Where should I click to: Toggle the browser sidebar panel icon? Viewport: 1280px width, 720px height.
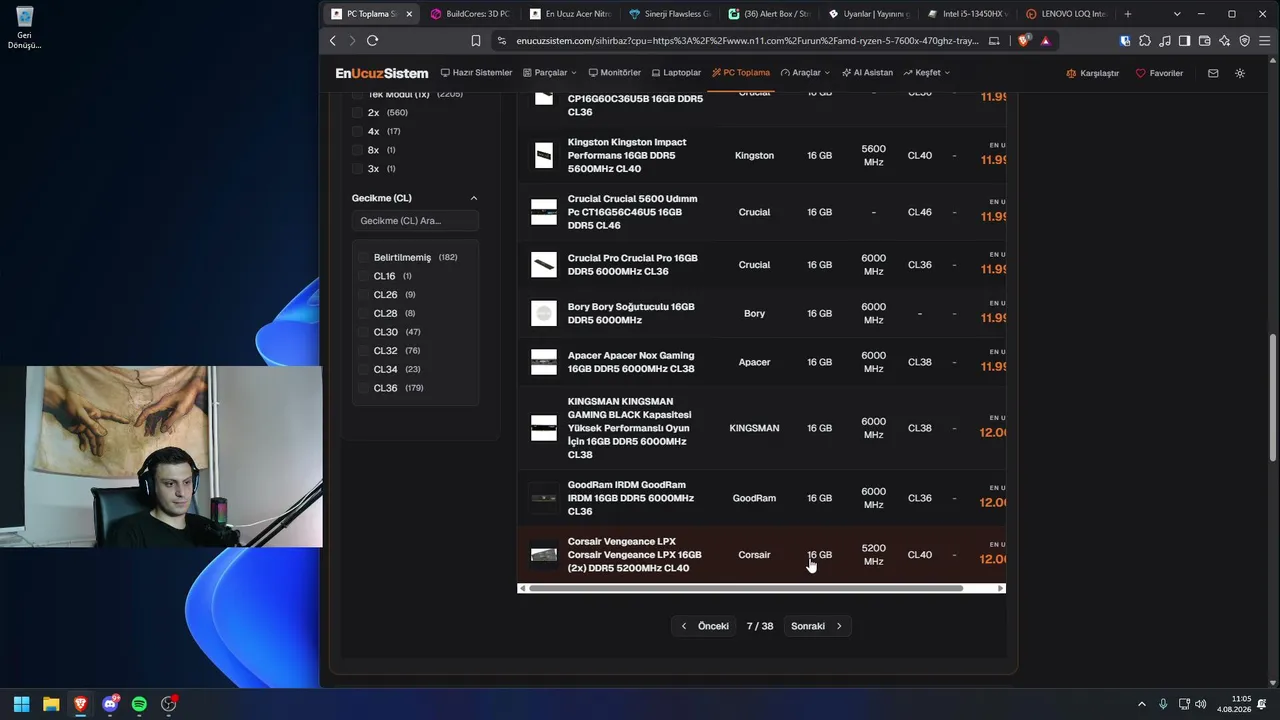(x=1184, y=41)
